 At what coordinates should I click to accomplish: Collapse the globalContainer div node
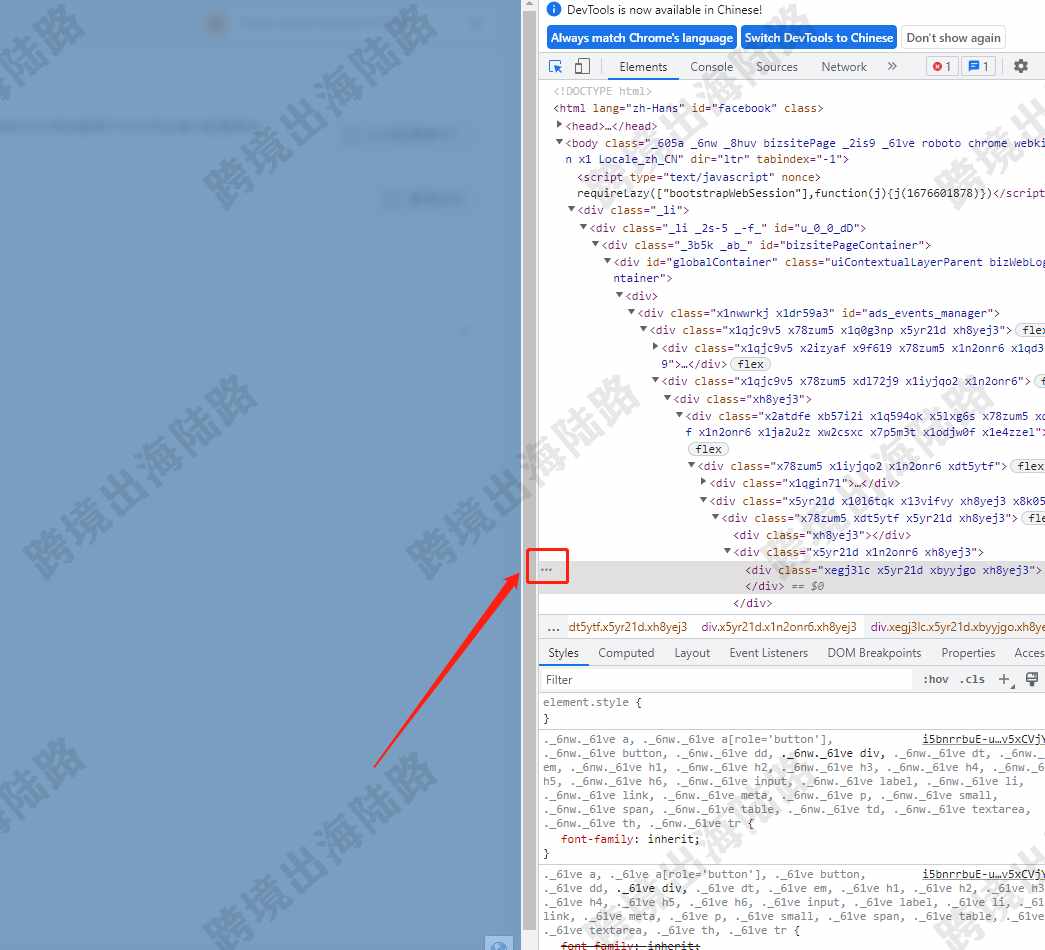608,261
